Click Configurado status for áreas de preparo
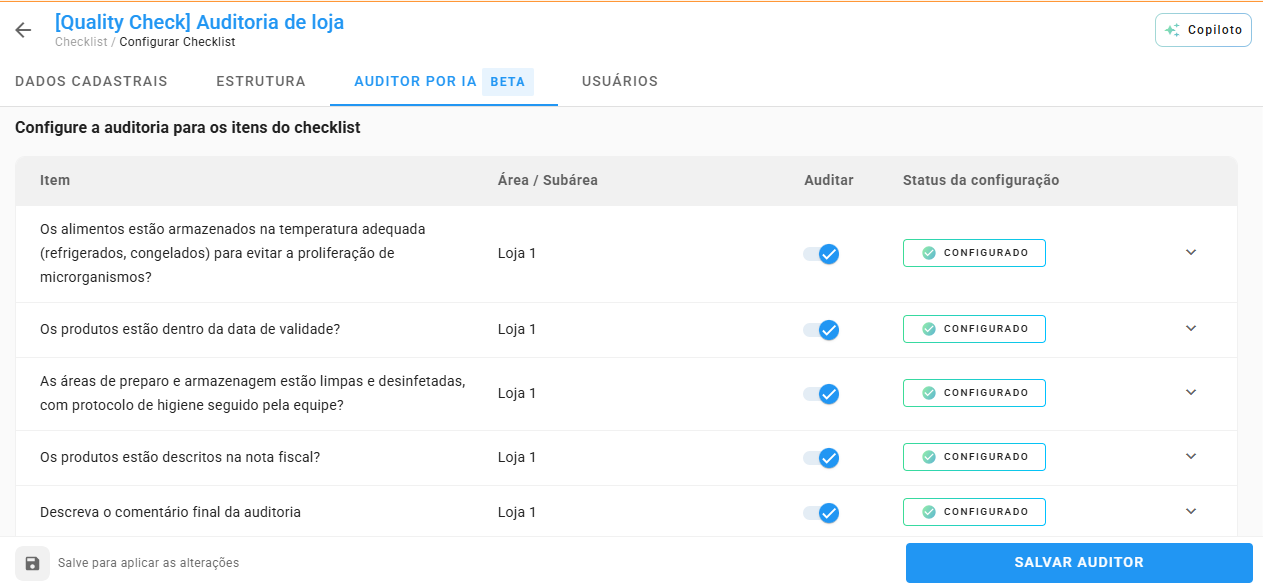 pos(974,393)
